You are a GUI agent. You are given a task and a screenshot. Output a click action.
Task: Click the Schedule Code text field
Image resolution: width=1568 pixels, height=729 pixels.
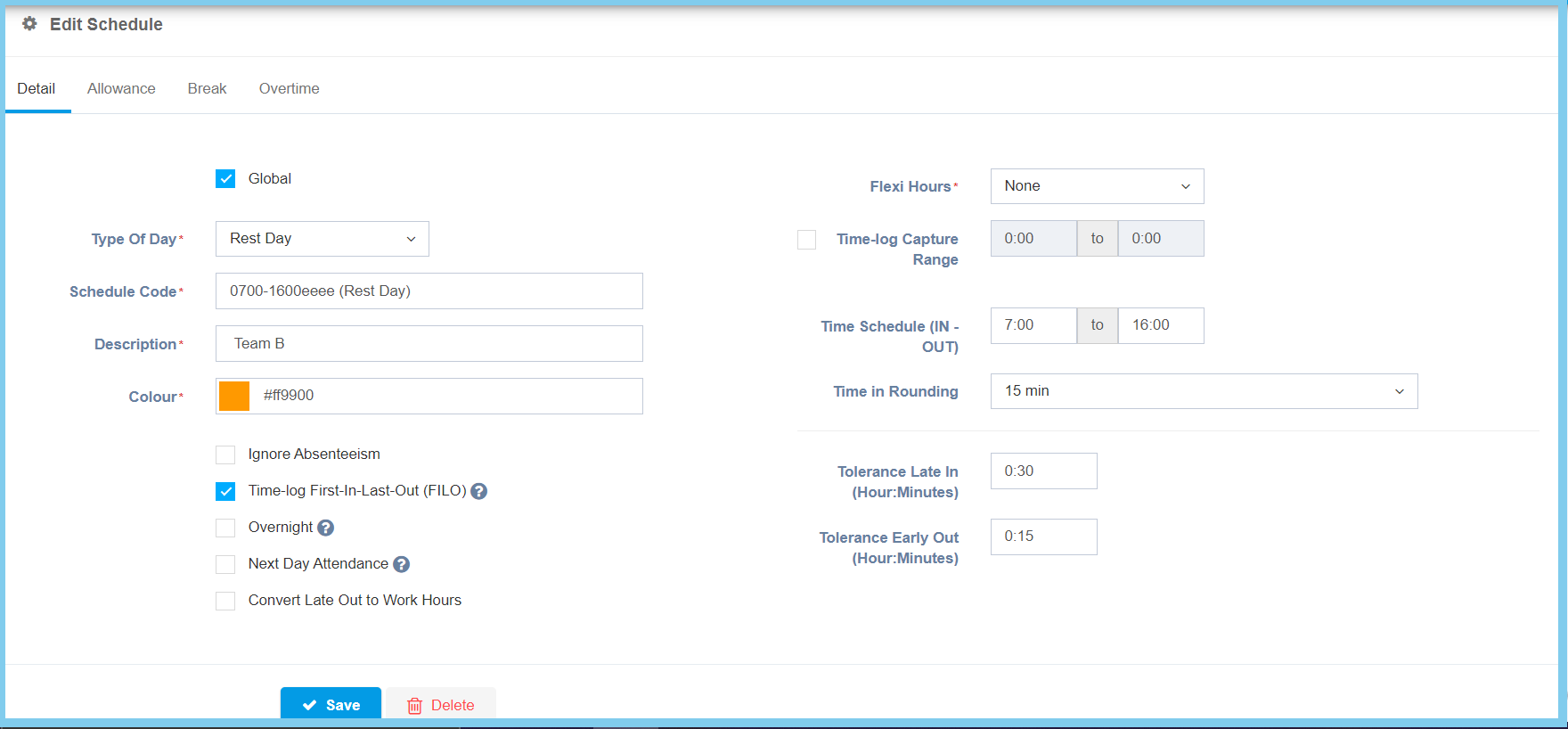429,291
